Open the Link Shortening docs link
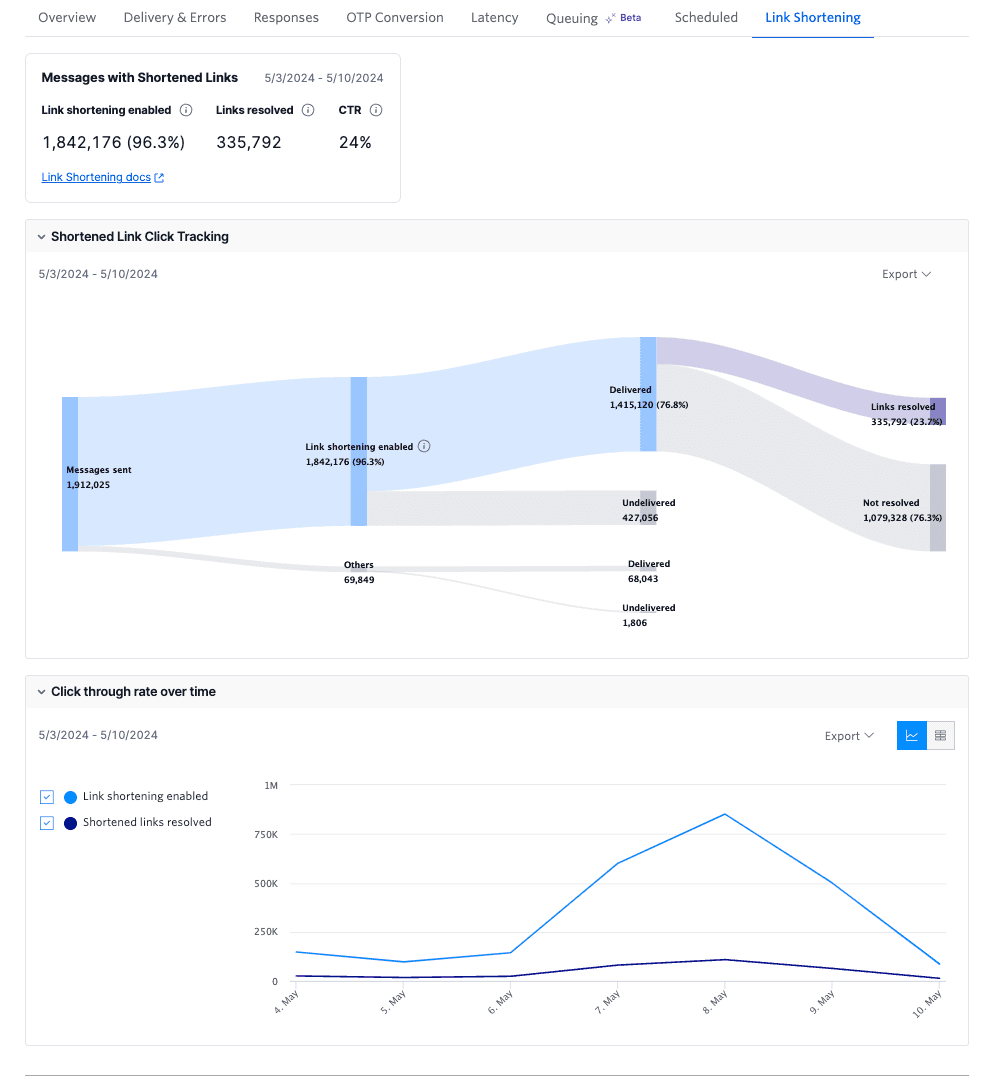The height and width of the screenshot is (1086, 992). tap(96, 177)
